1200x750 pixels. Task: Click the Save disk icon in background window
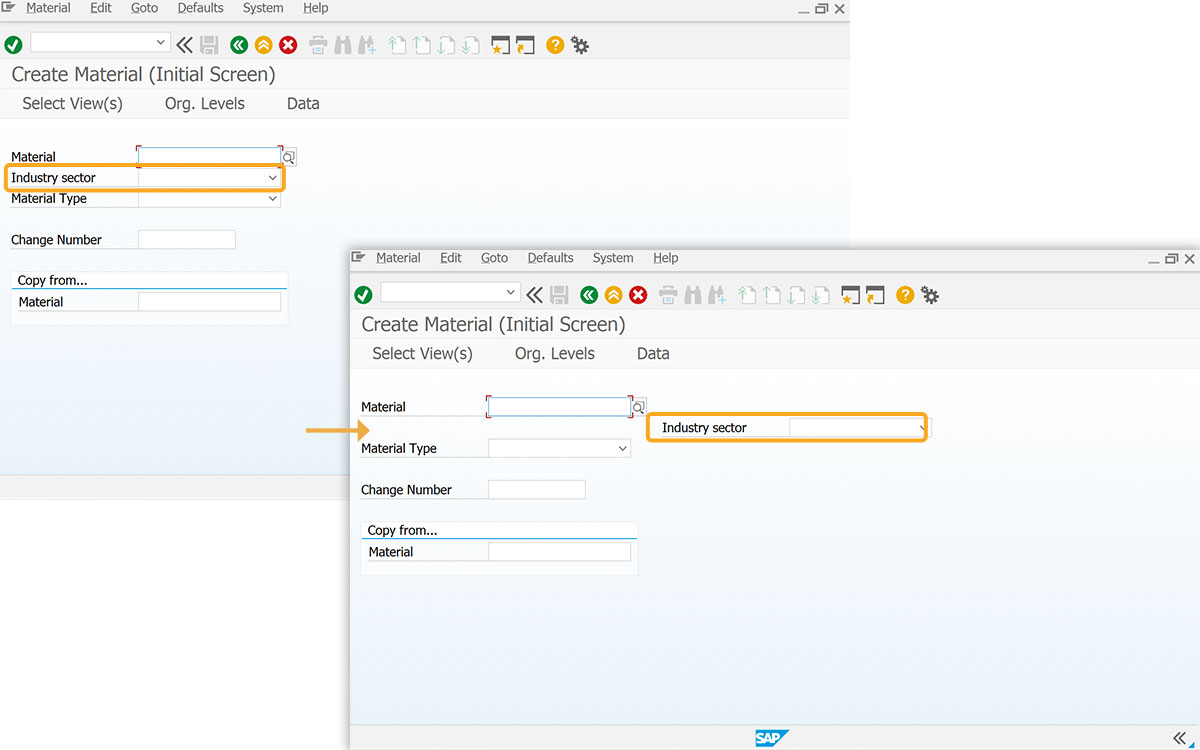pyautogui.click(x=210, y=45)
